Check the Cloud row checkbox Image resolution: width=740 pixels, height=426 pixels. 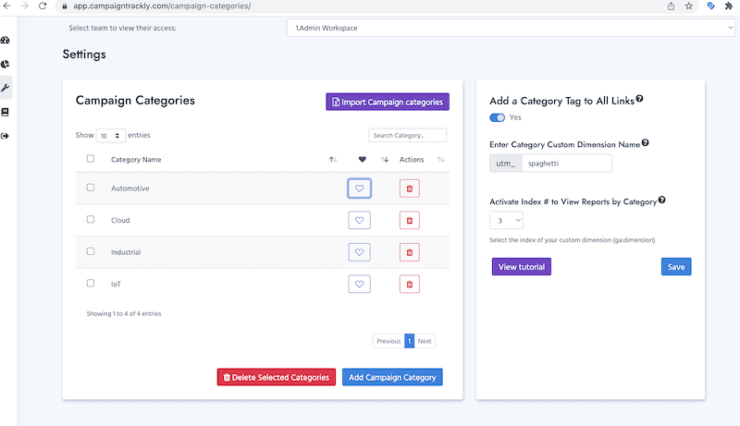click(91, 219)
